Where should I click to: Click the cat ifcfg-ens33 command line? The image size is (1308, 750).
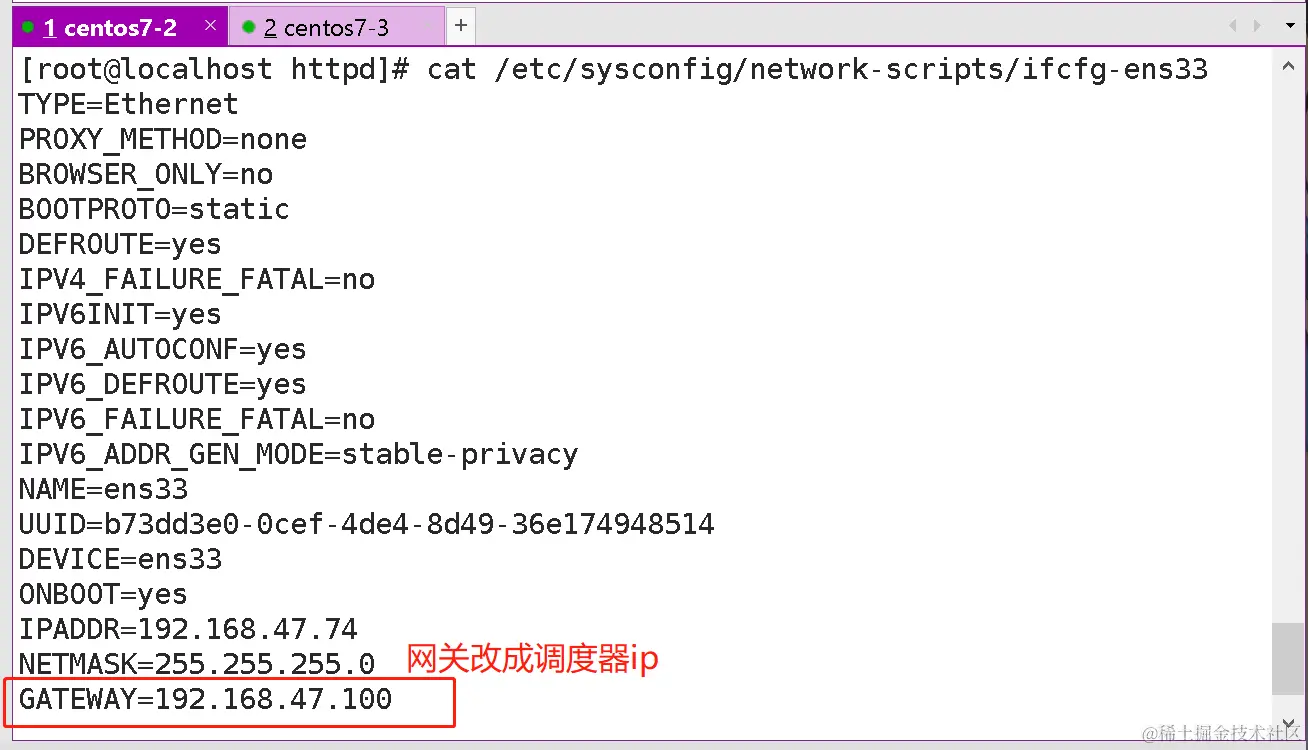614,69
